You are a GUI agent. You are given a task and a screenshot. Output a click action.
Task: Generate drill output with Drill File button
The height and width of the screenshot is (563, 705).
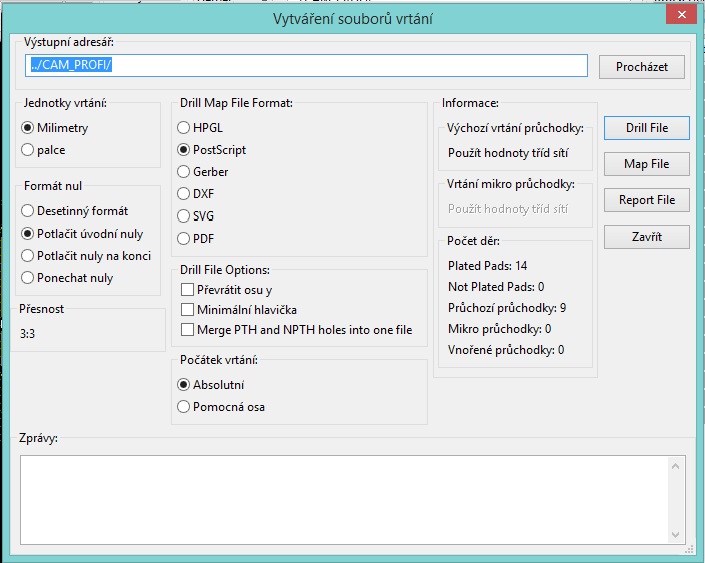tap(646, 128)
